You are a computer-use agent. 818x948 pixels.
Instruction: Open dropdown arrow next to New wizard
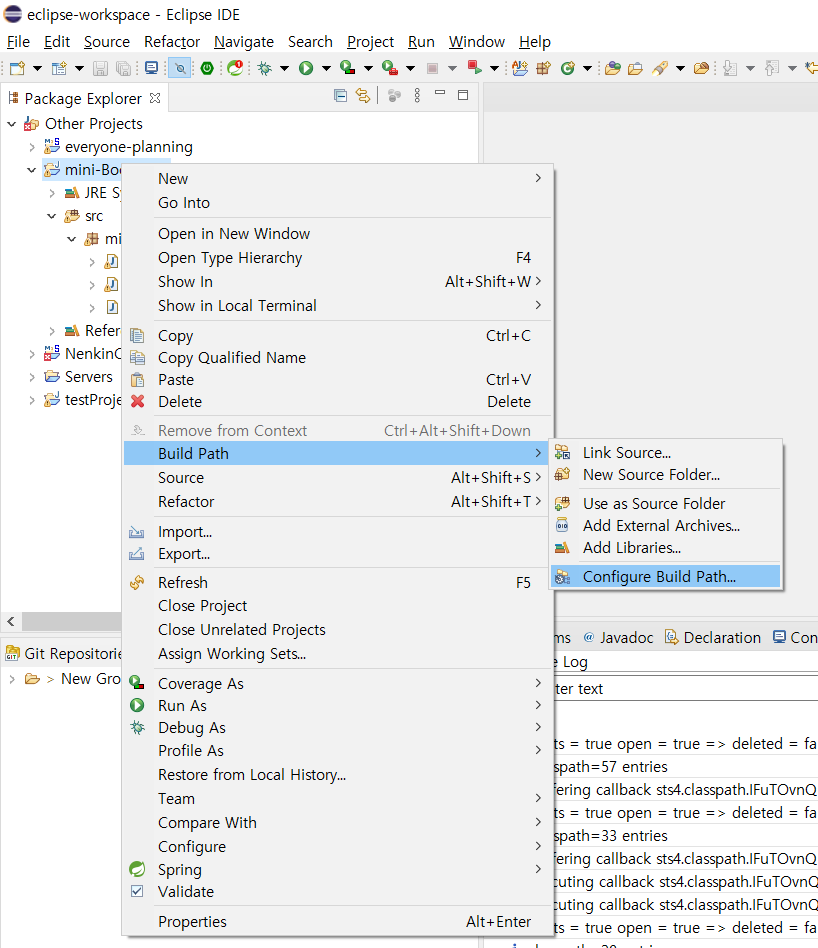37,68
